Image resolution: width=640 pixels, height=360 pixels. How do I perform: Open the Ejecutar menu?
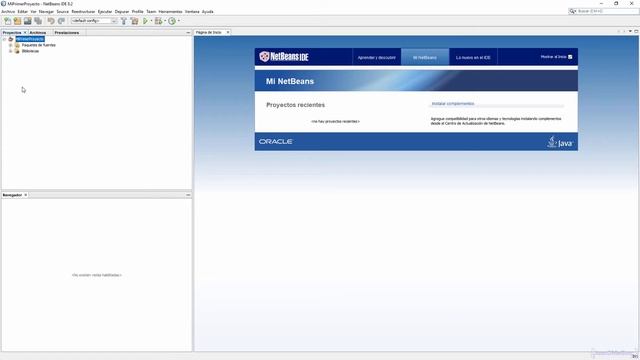click(x=105, y=12)
